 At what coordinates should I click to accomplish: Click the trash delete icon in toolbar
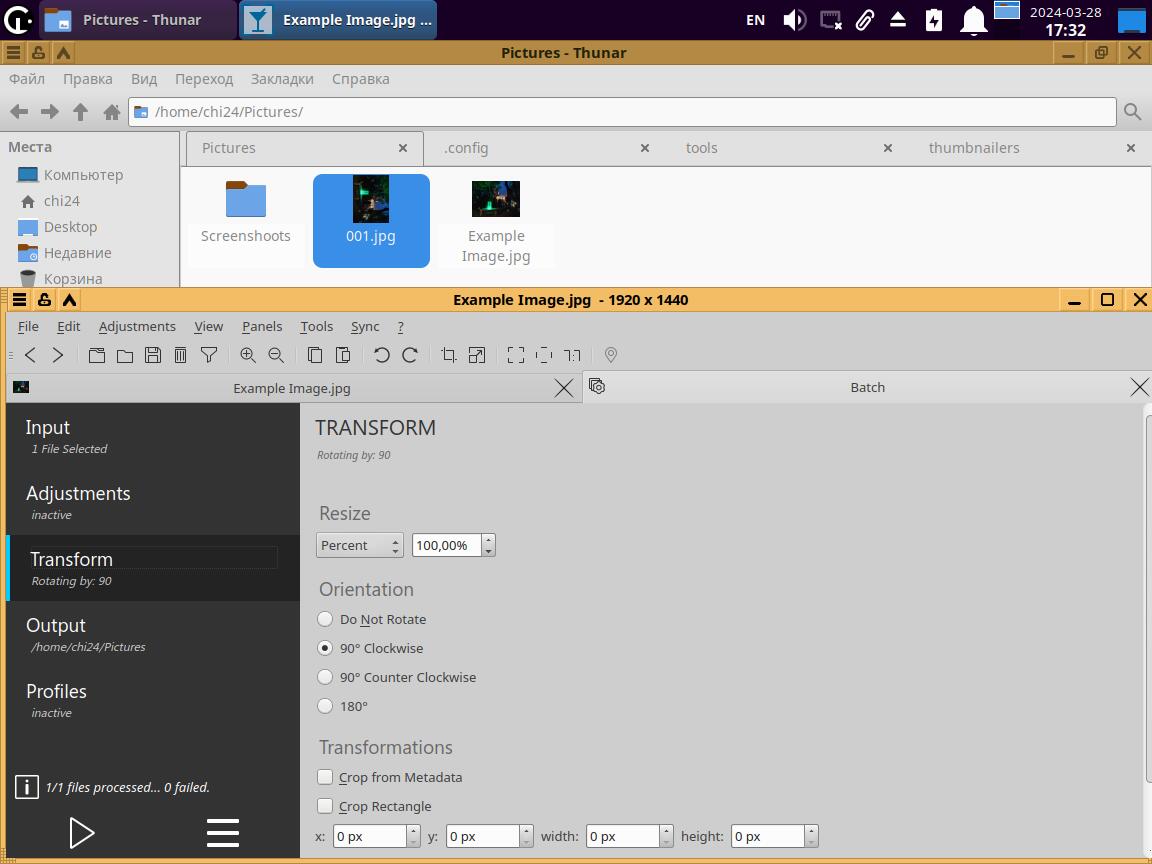click(x=181, y=355)
